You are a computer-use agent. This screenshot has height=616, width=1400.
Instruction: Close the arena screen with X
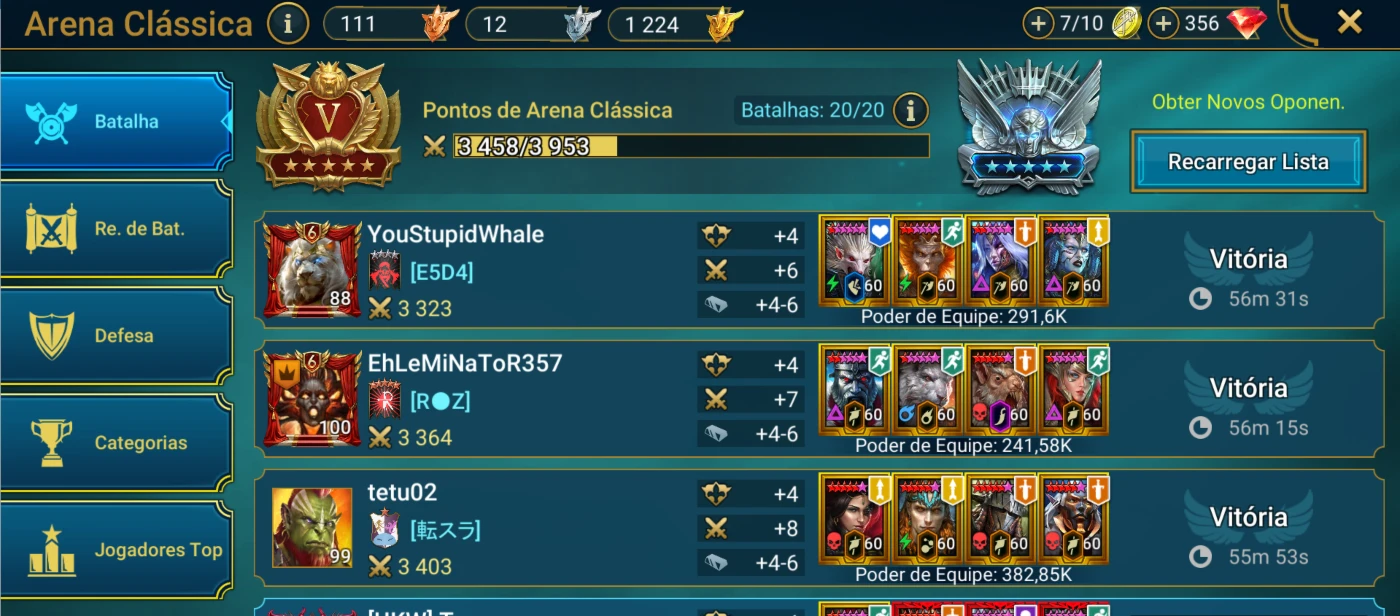(x=1350, y=22)
